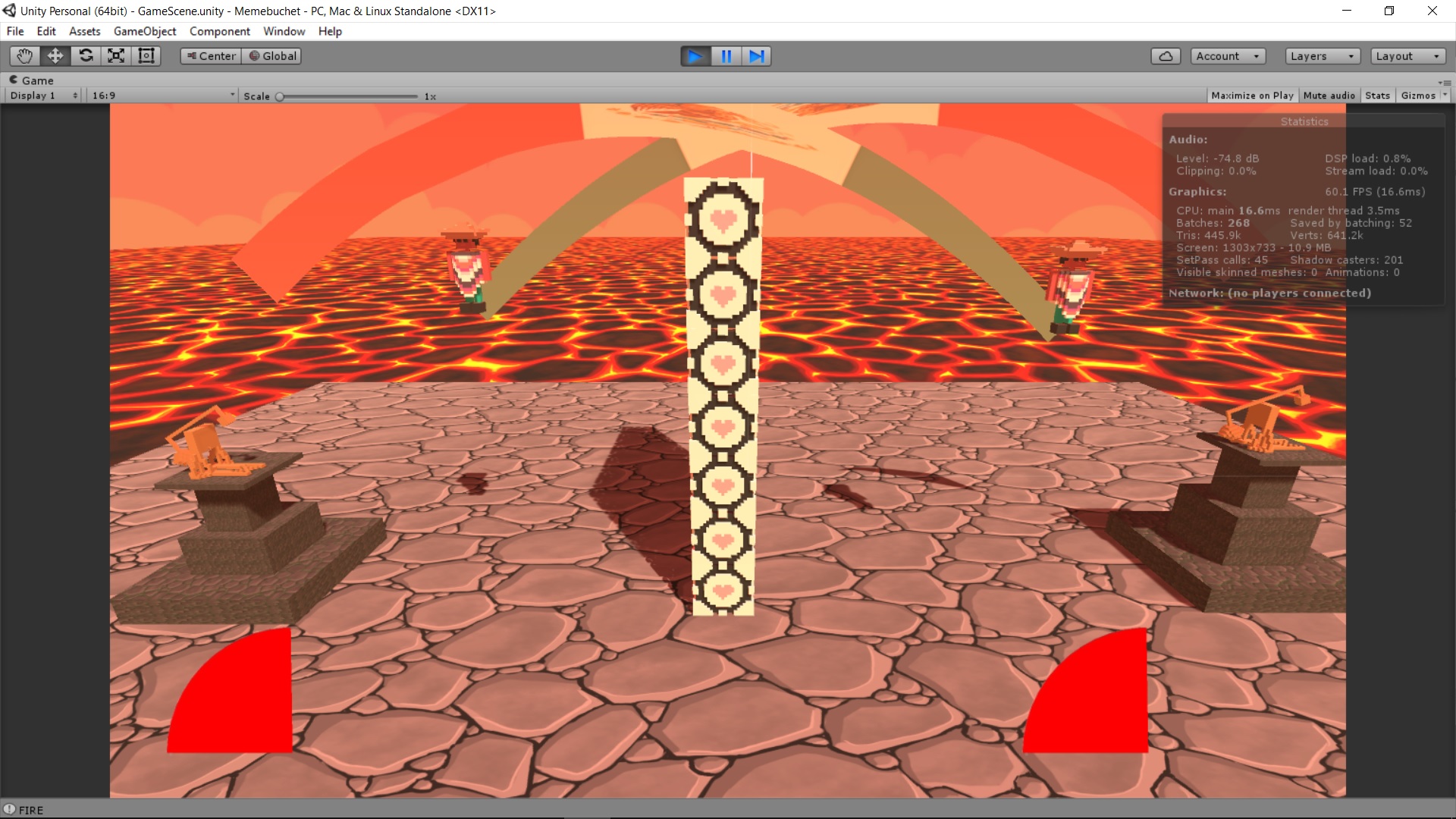Select the Scale tool
The width and height of the screenshot is (1456, 819).
(x=116, y=56)
